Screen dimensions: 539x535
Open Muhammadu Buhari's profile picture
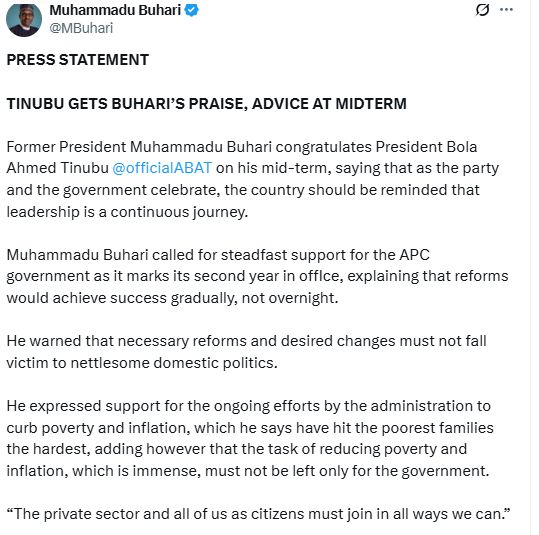coord(24,19)
